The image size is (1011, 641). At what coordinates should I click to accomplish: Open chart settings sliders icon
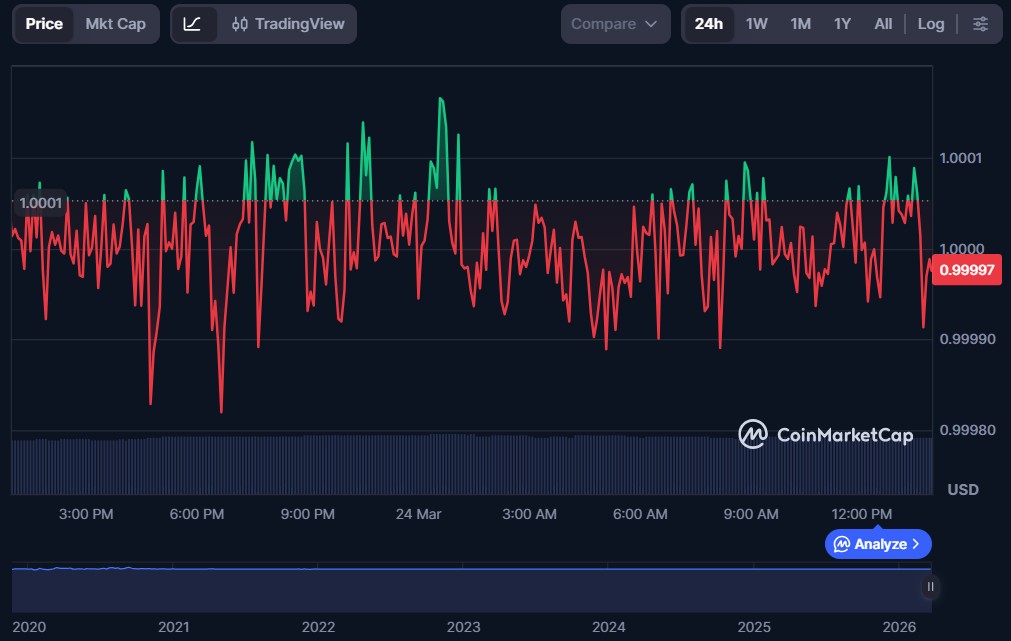pos(980,24)
